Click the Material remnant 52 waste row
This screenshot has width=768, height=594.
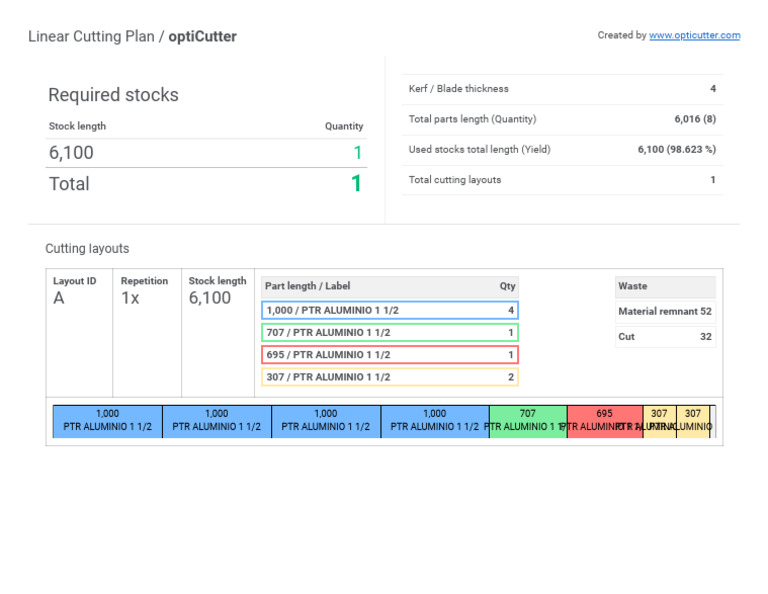[665, 311]
